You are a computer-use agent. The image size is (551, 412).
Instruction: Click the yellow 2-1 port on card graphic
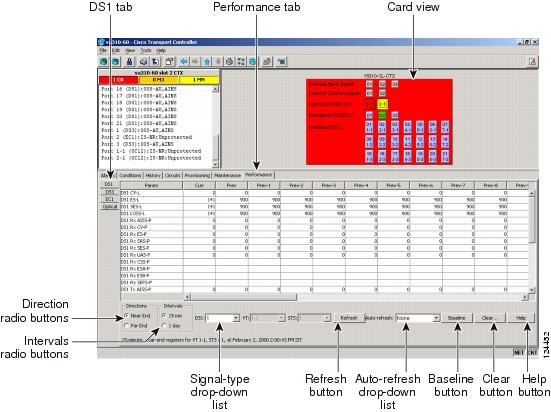[382, 104]
